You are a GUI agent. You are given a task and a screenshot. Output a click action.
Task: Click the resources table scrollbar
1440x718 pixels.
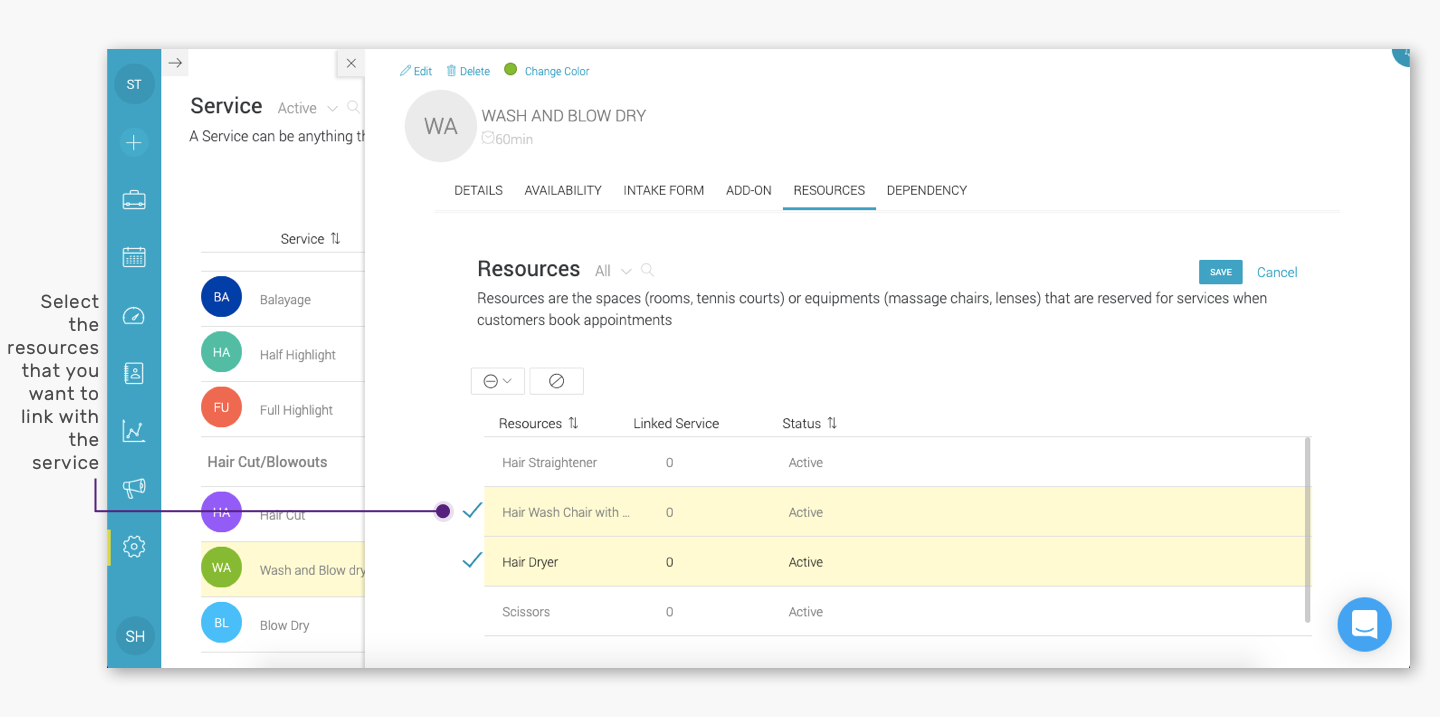pyautogui.click(x=1308, y=529)
